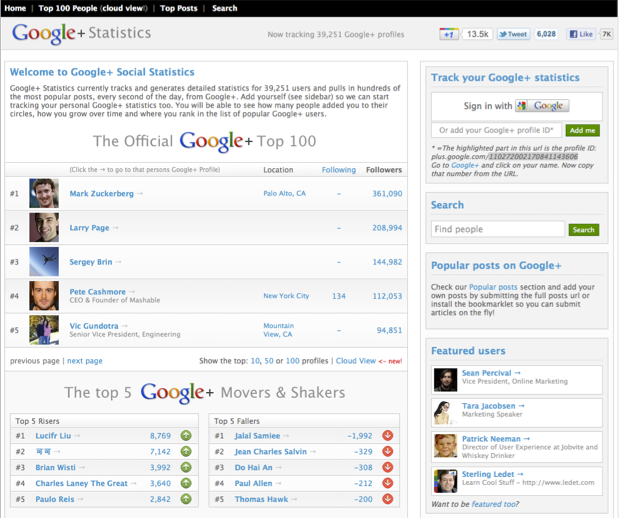The width and height of the screenshot is (619, 518).
Task: Open Sterling Ledet featured user link
Action: coord(488,474)
